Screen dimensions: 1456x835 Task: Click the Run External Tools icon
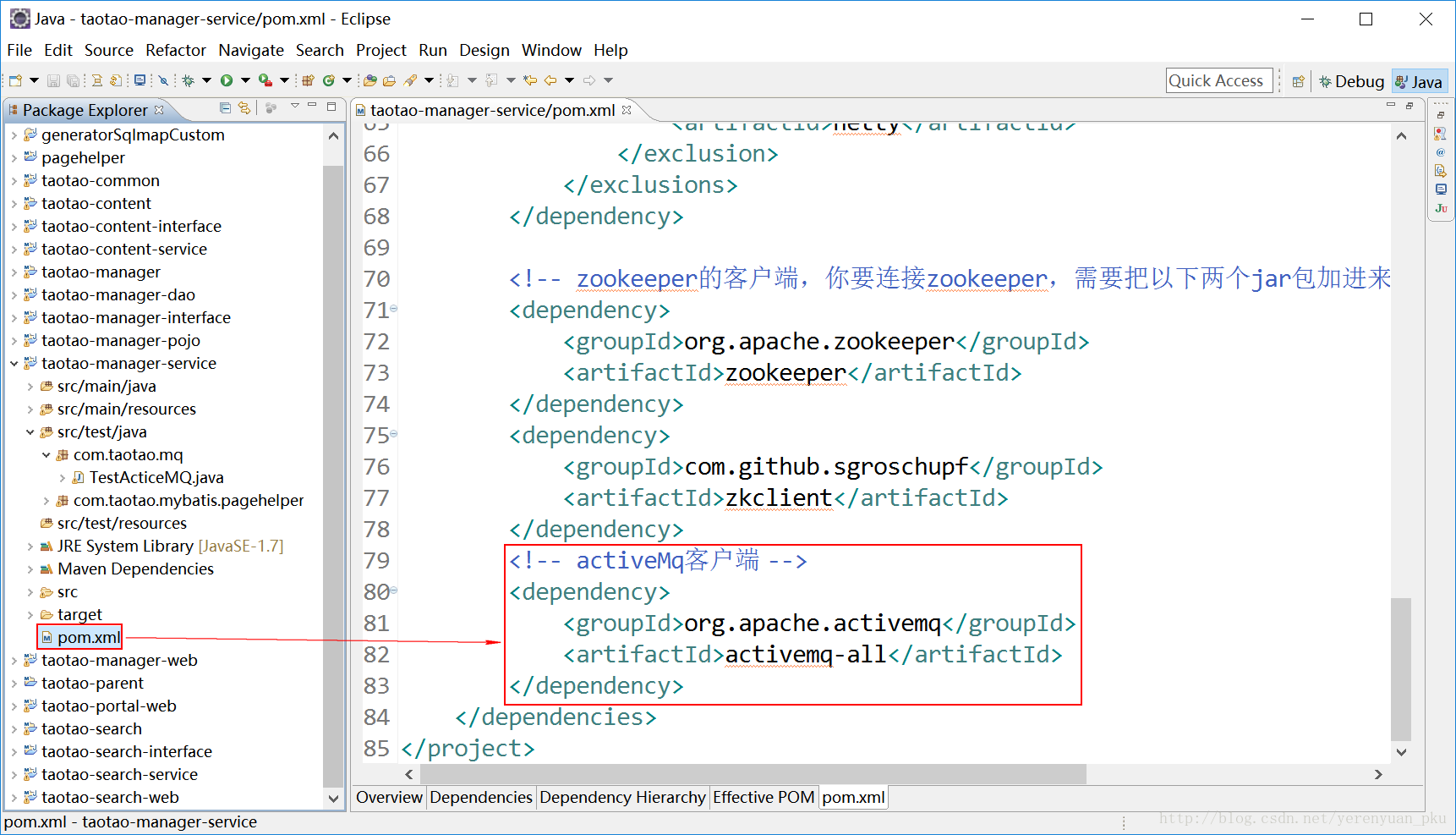coord(265,80)
